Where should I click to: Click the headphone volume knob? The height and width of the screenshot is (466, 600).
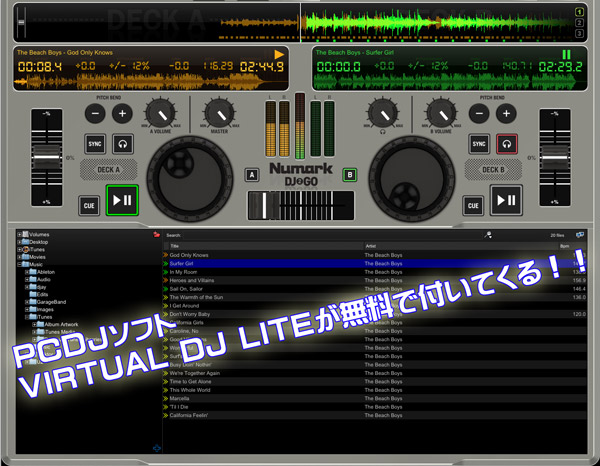point(383,114)
